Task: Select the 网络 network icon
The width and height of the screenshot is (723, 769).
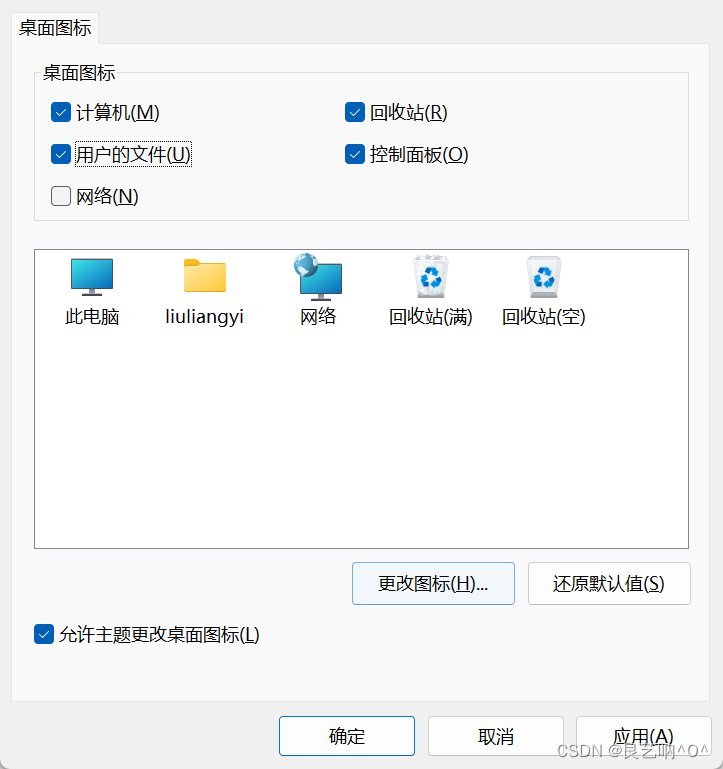Action: click(x=318, y=277)
